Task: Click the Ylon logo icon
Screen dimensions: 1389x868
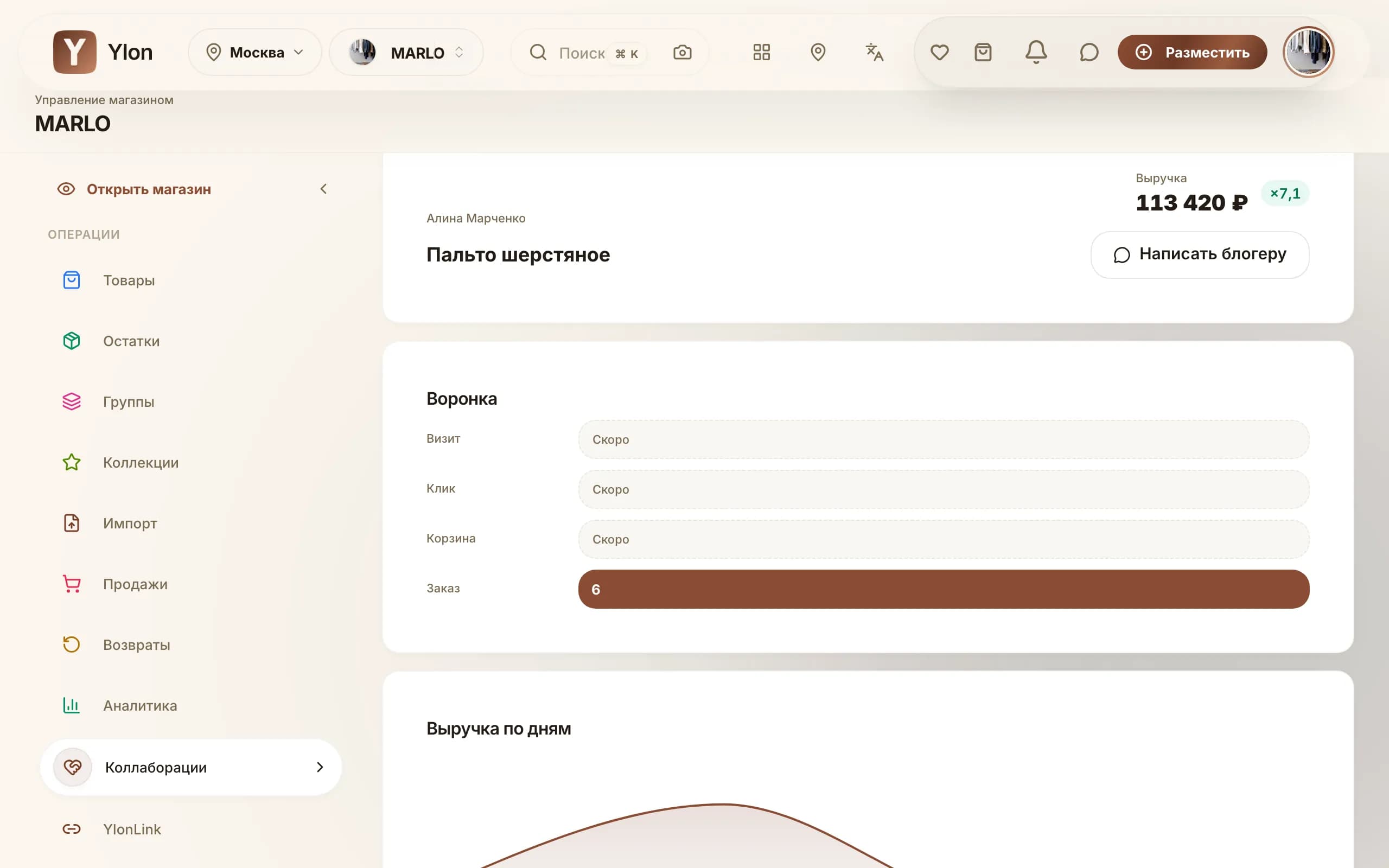Action: tap(75, 52)
